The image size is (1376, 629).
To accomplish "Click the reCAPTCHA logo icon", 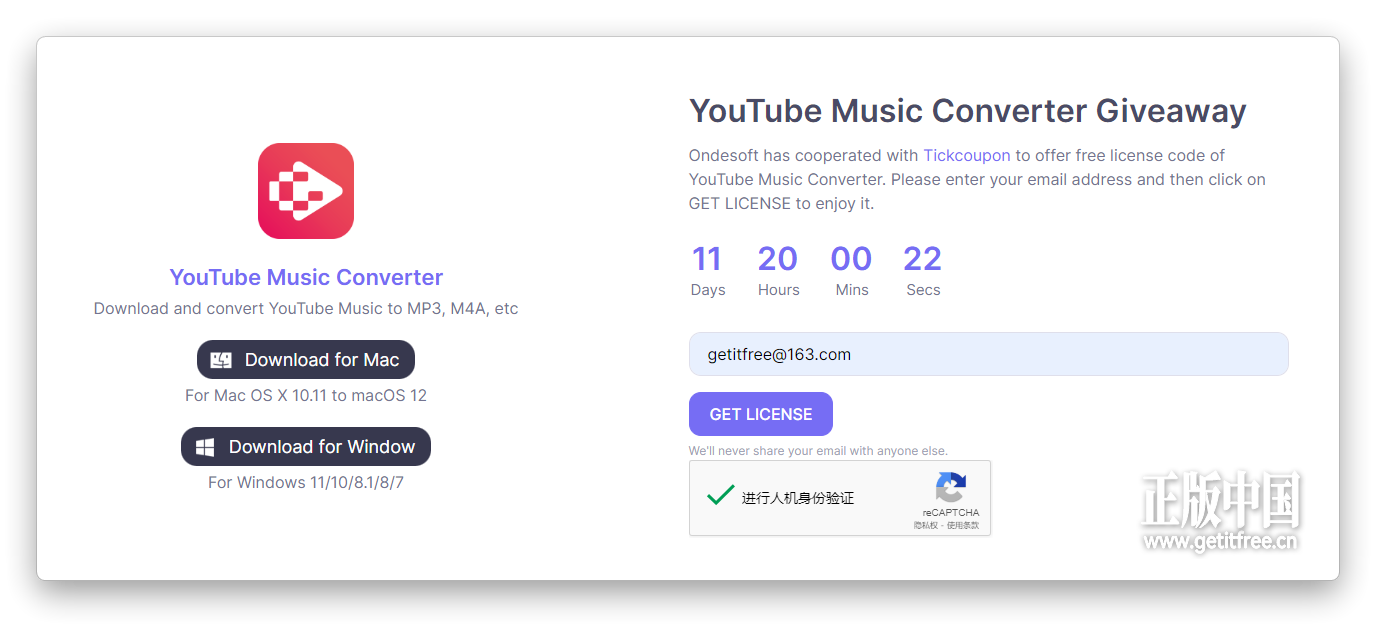I will point(950,488).
